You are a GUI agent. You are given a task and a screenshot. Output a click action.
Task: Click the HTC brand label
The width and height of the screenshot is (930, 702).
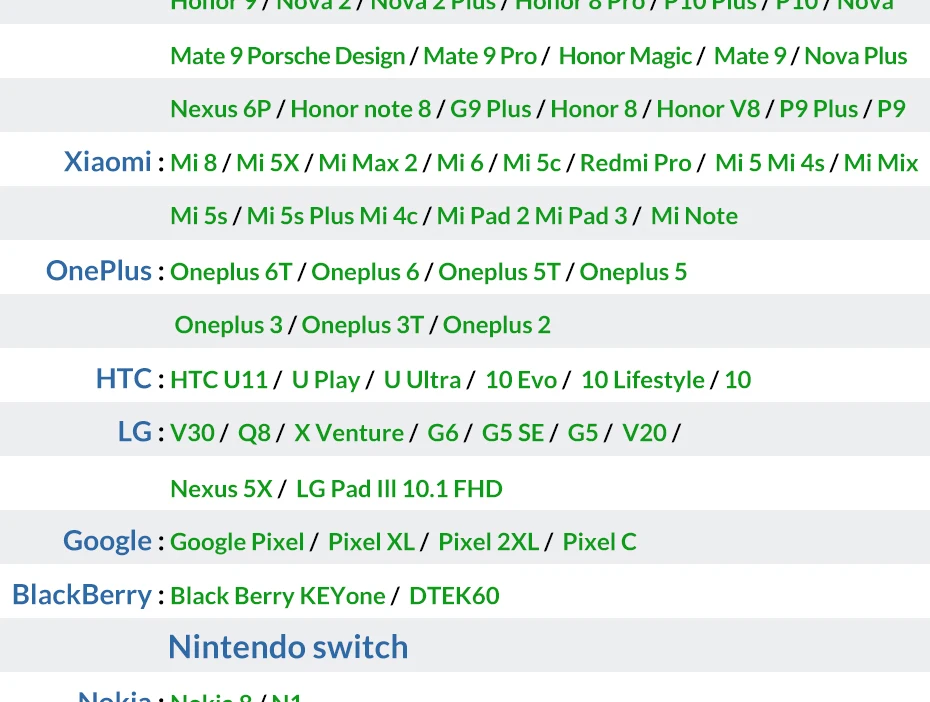[x=124, y=378]
